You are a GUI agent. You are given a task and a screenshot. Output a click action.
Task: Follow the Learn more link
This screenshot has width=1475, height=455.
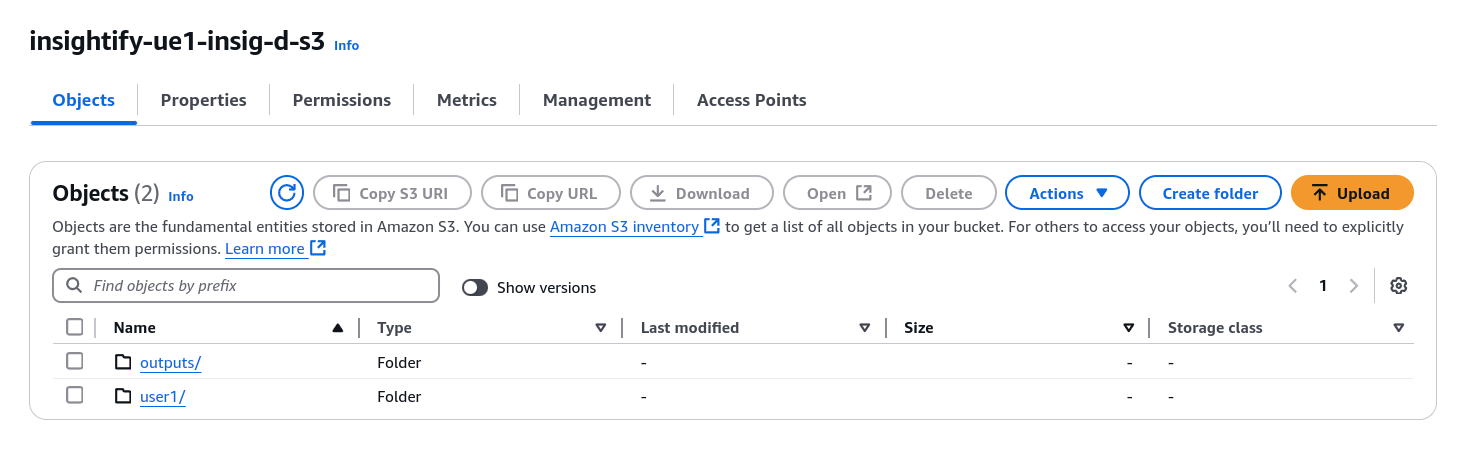click(x=265, y=249)
